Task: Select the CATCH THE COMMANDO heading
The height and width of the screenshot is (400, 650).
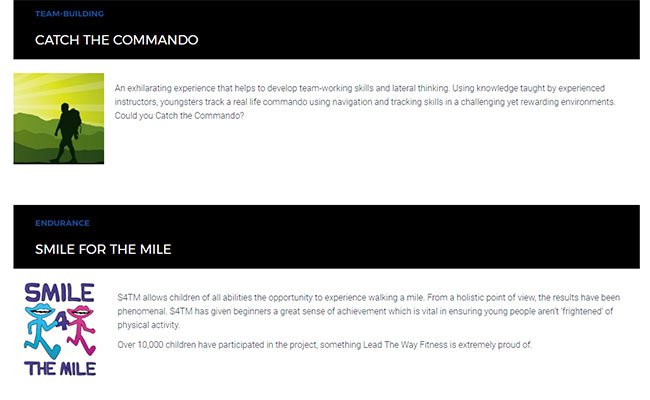Action: [116, 40]
